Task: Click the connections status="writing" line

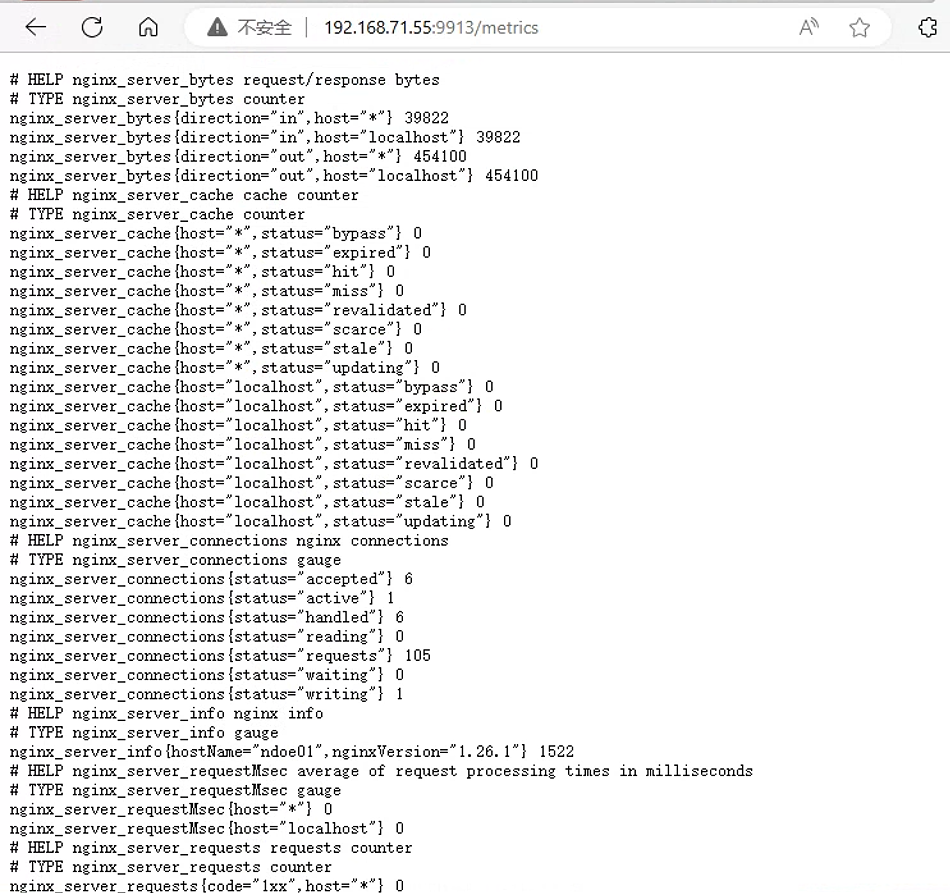Action: click(x=207, y=694)
